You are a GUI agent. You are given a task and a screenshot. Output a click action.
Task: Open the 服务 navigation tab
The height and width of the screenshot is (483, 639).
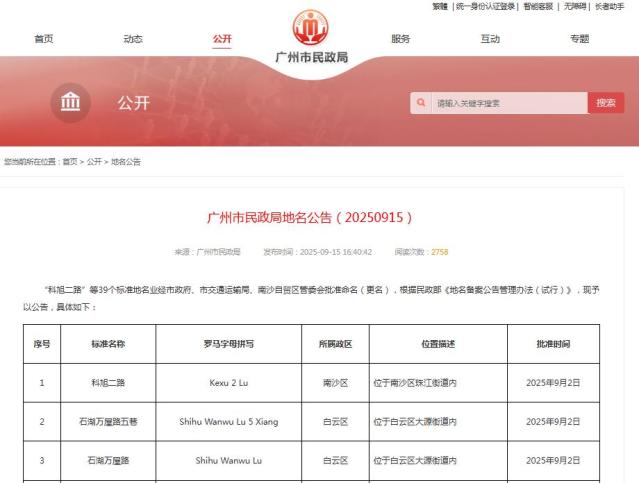401,39
